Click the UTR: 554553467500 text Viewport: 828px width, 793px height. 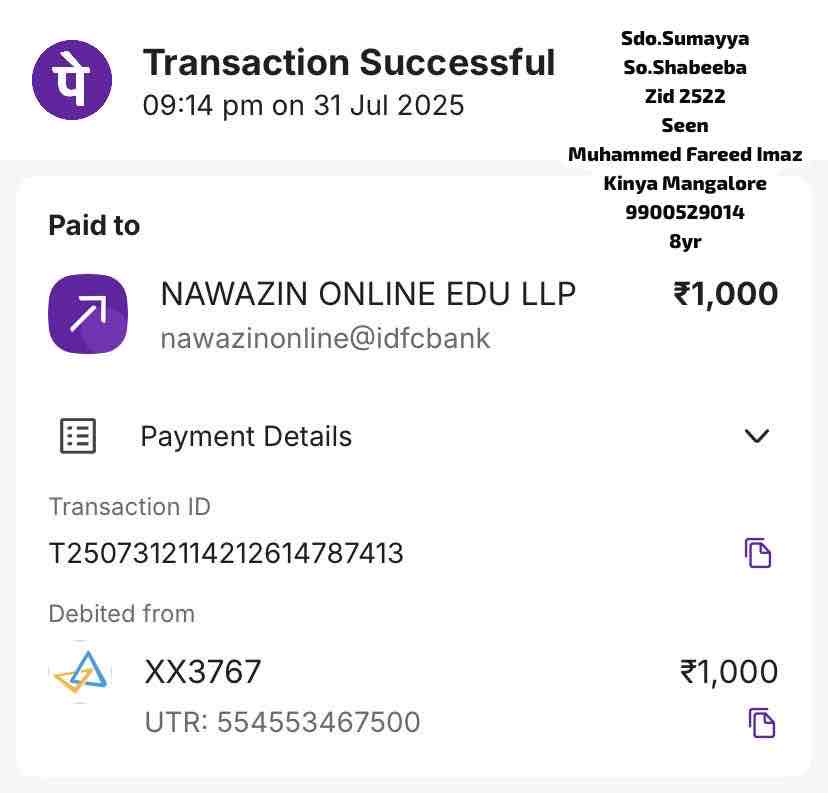point(282,722)
